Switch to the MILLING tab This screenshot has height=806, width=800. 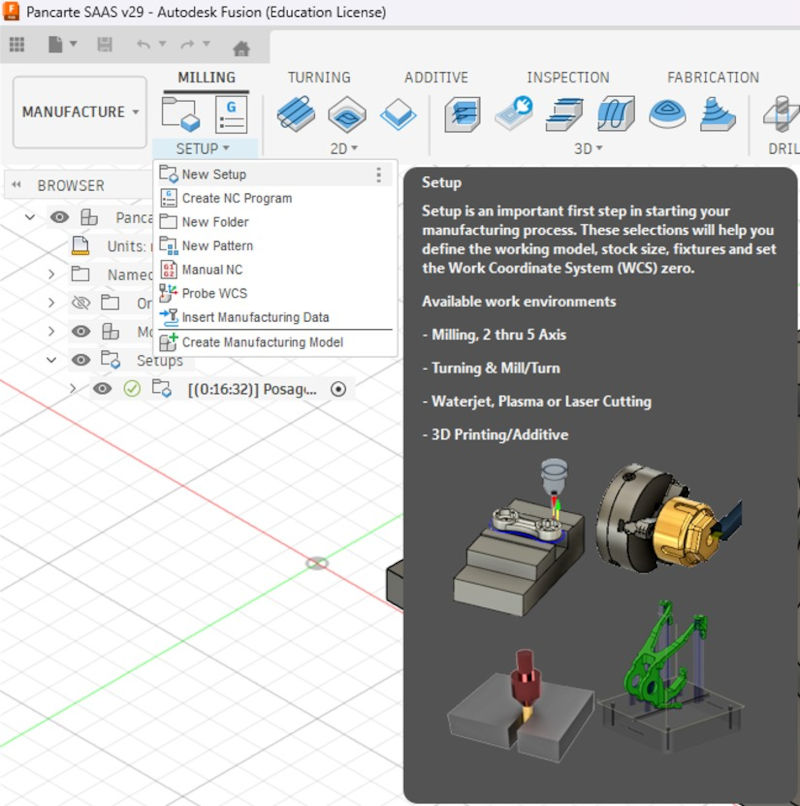tap(206, 78)
